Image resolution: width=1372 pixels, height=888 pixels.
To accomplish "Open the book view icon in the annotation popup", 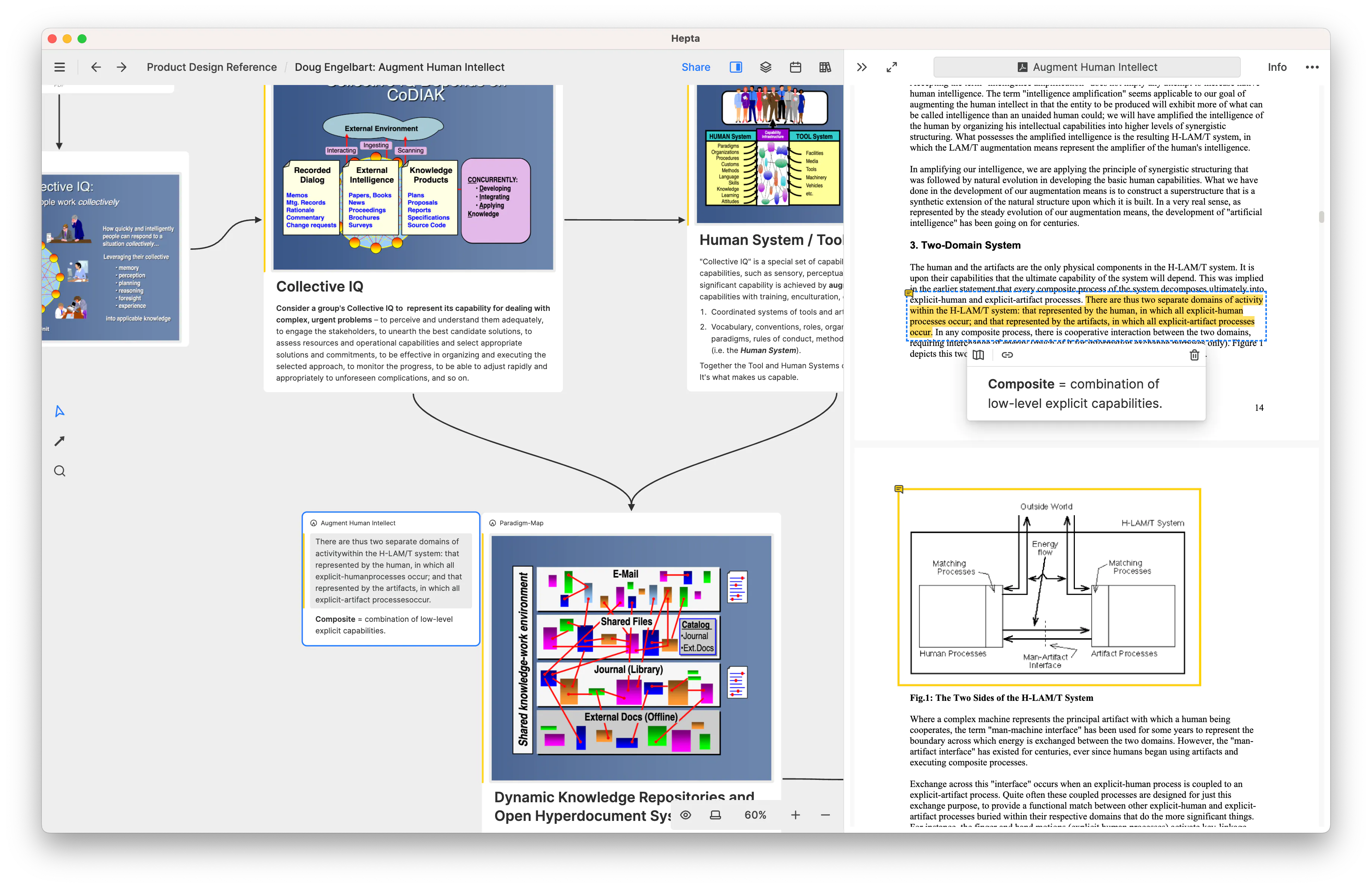I will 978,355.
